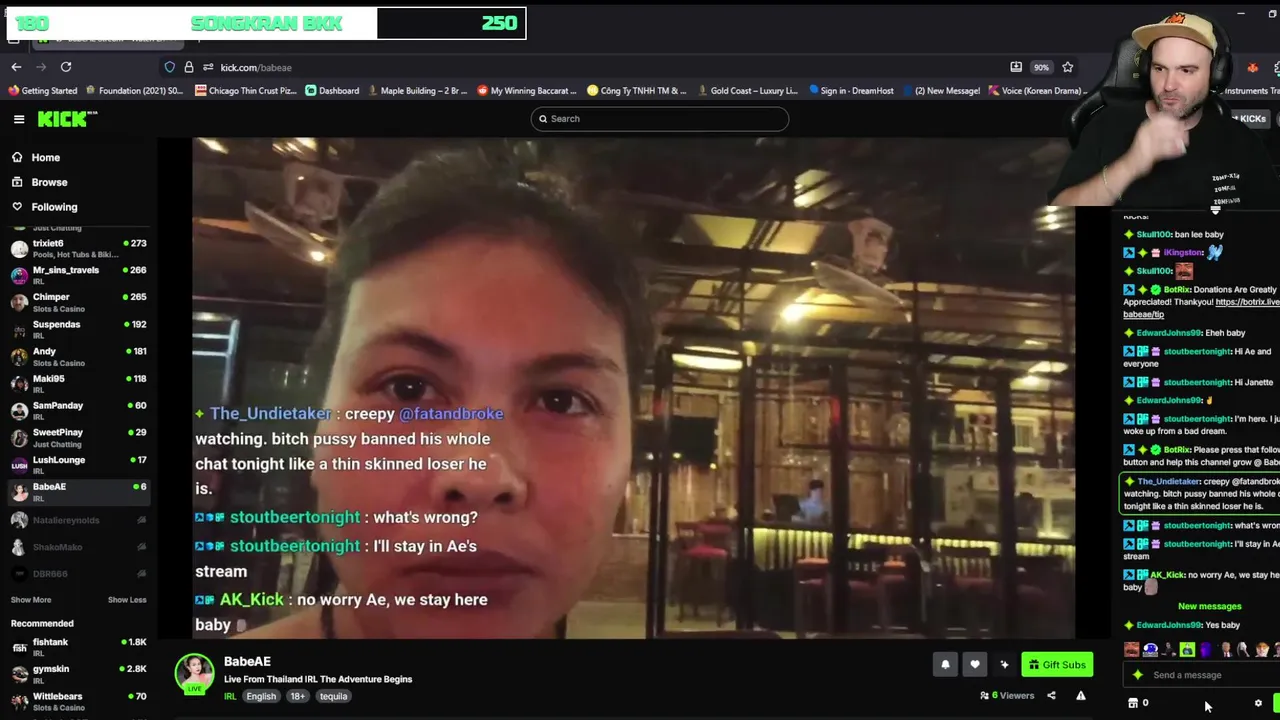Open chat settings gear icon
The width and height of the screenshot is (1280, 720).
coord(1258,703)
